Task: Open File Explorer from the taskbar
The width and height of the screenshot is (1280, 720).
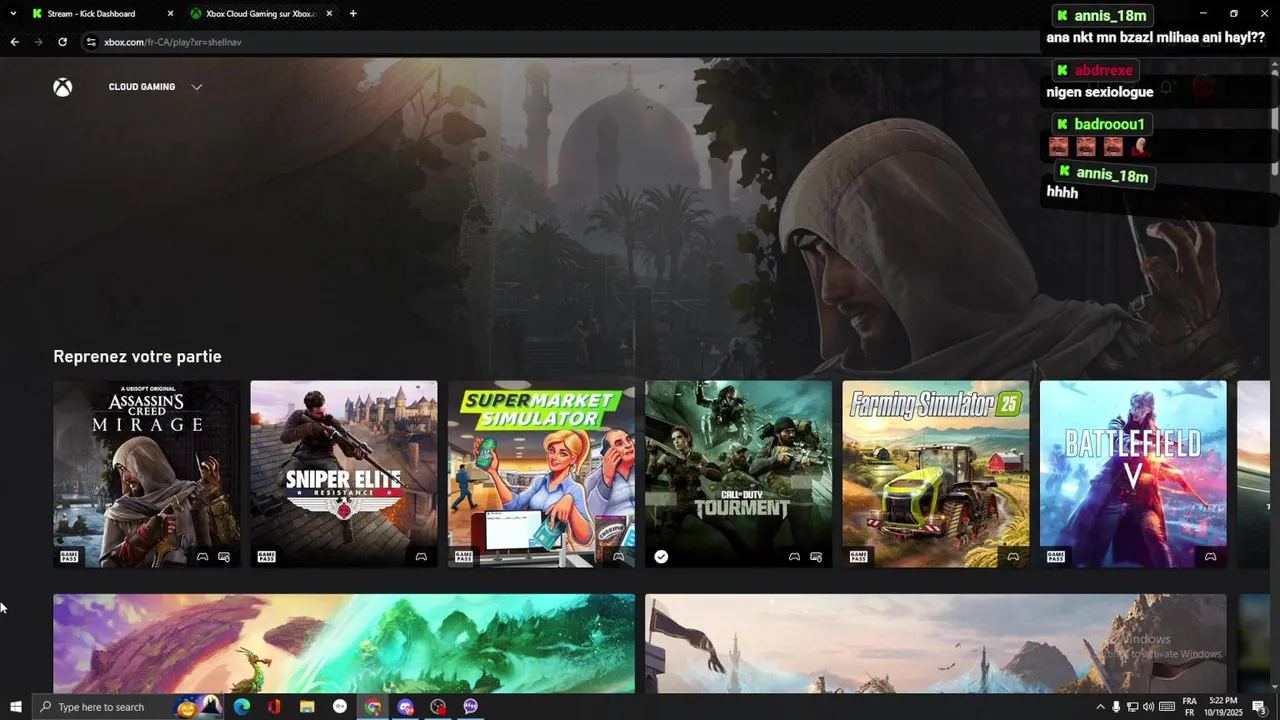Action: pos(307,707)
